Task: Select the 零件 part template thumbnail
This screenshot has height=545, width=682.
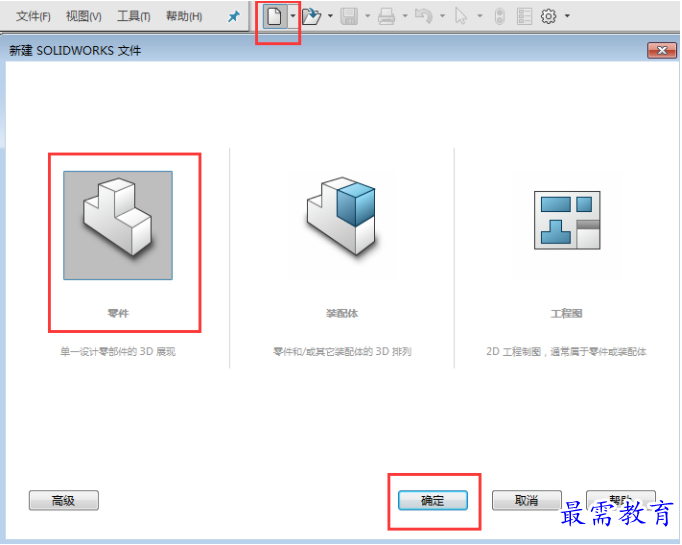Action: point(118,225)
